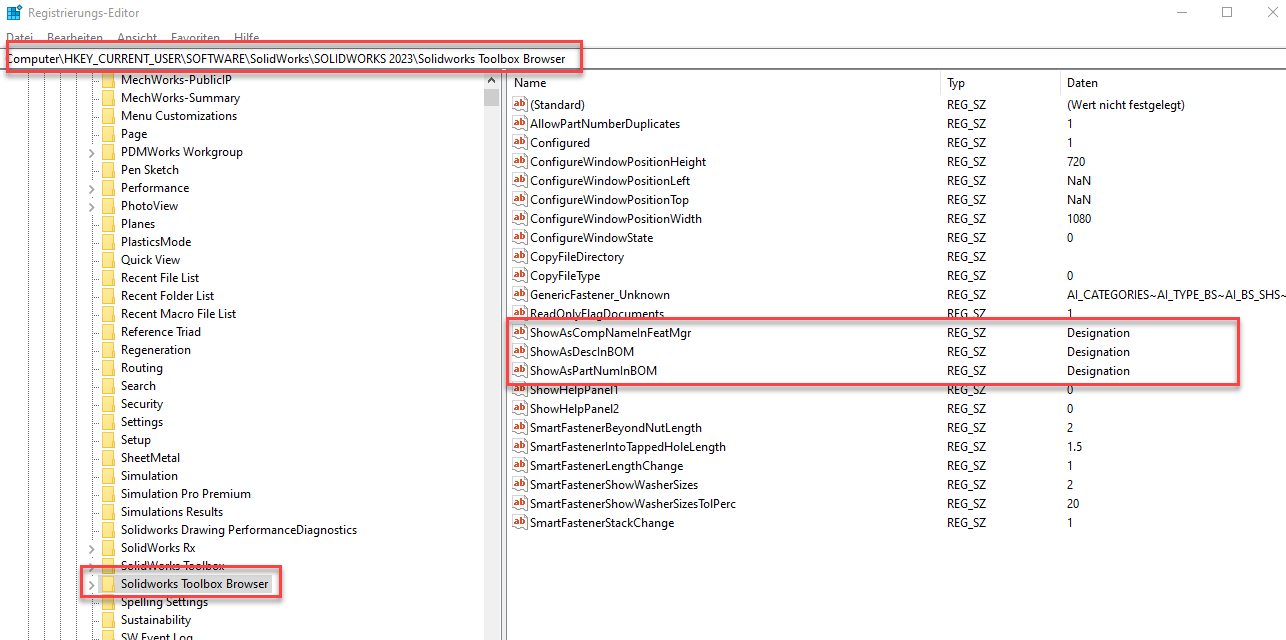Screen dimensions: 1286x640
Task: Click the registry path address bar
Action: pyautogui.click(x=290, y=59)
